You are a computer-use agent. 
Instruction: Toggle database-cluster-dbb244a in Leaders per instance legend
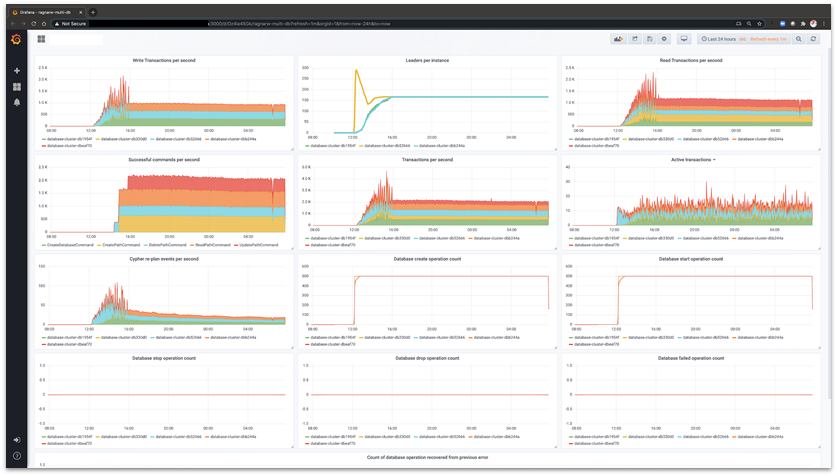click(442, 146)
